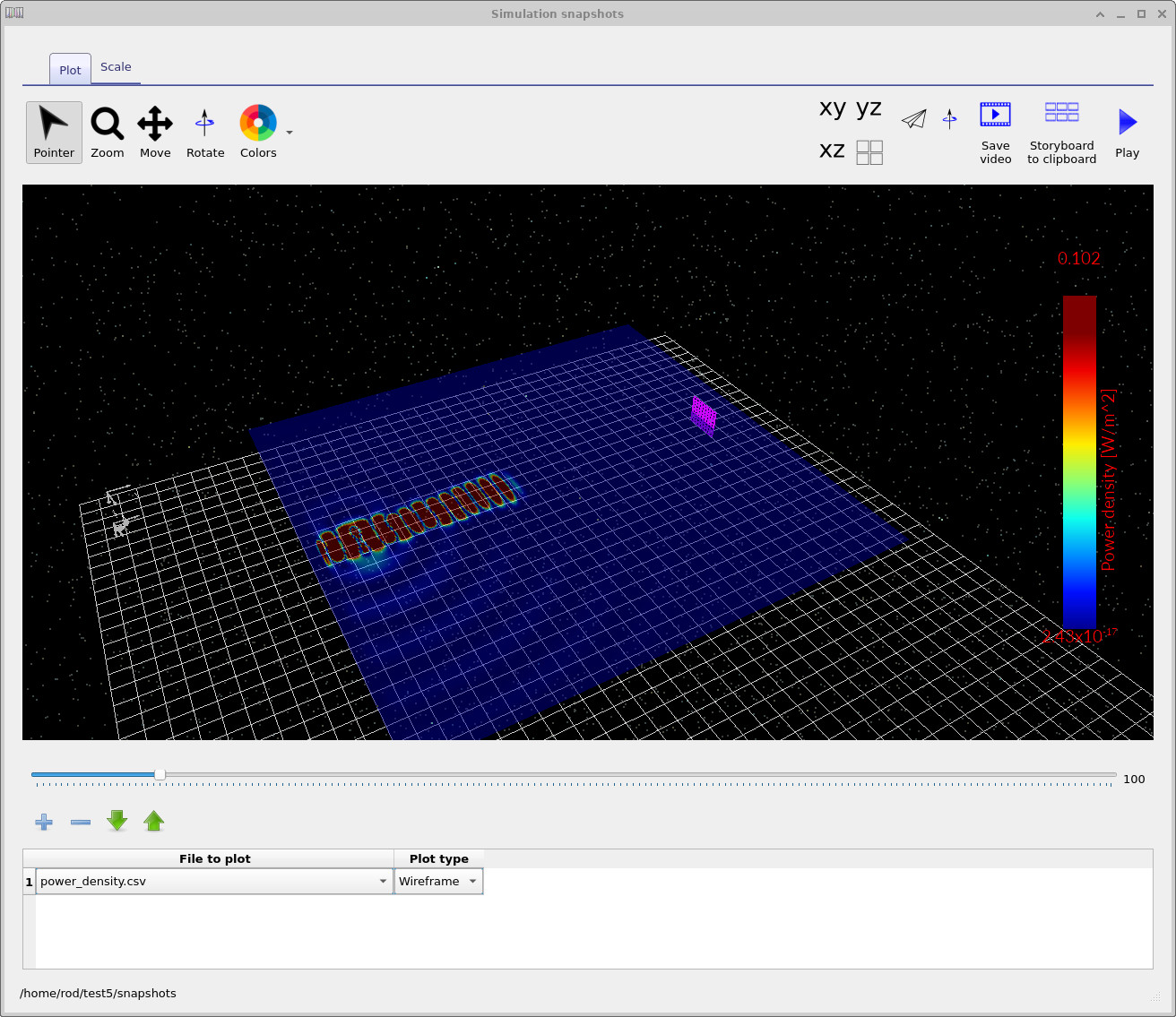Expand the Colors options arrow
The height and width of the screenshot is (1017, 1176).
pyautogui.click(x=288, y=132)
